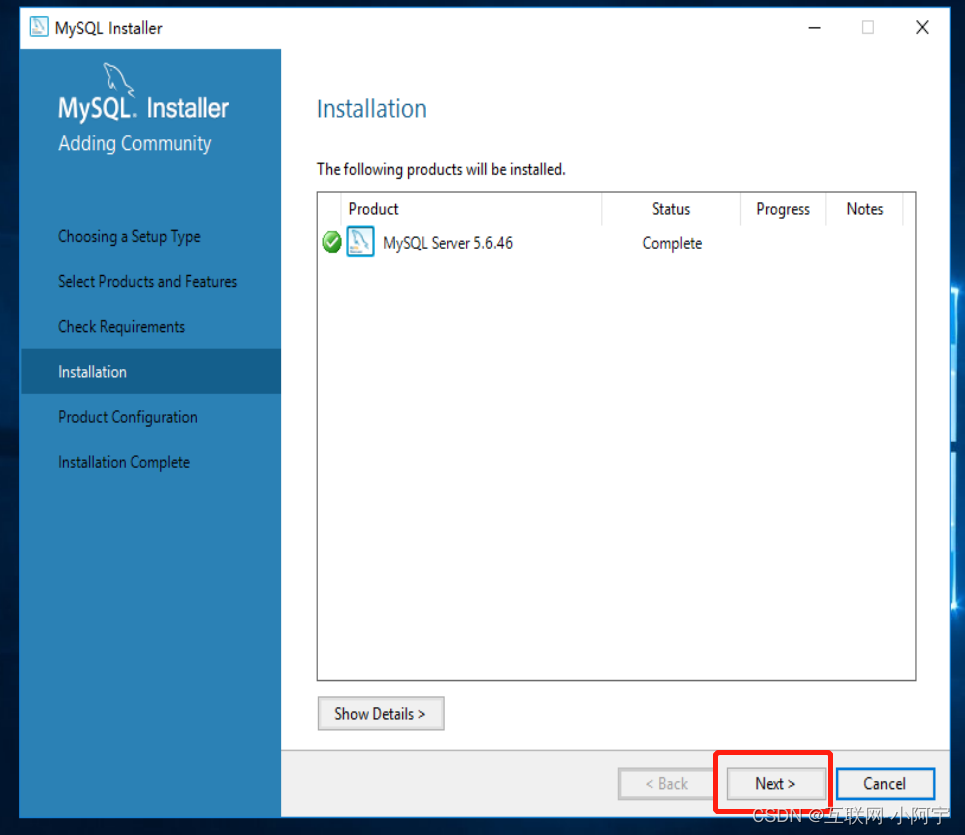Click the Status column header

[670, 209]
